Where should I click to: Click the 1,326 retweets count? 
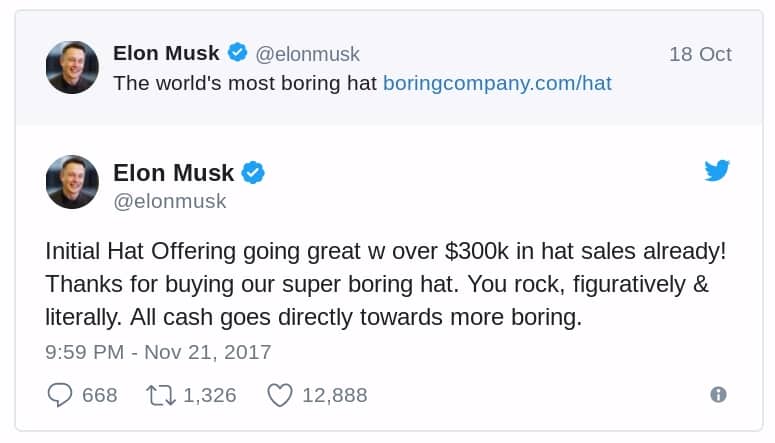pyautogui.click(x=210, y=395)
